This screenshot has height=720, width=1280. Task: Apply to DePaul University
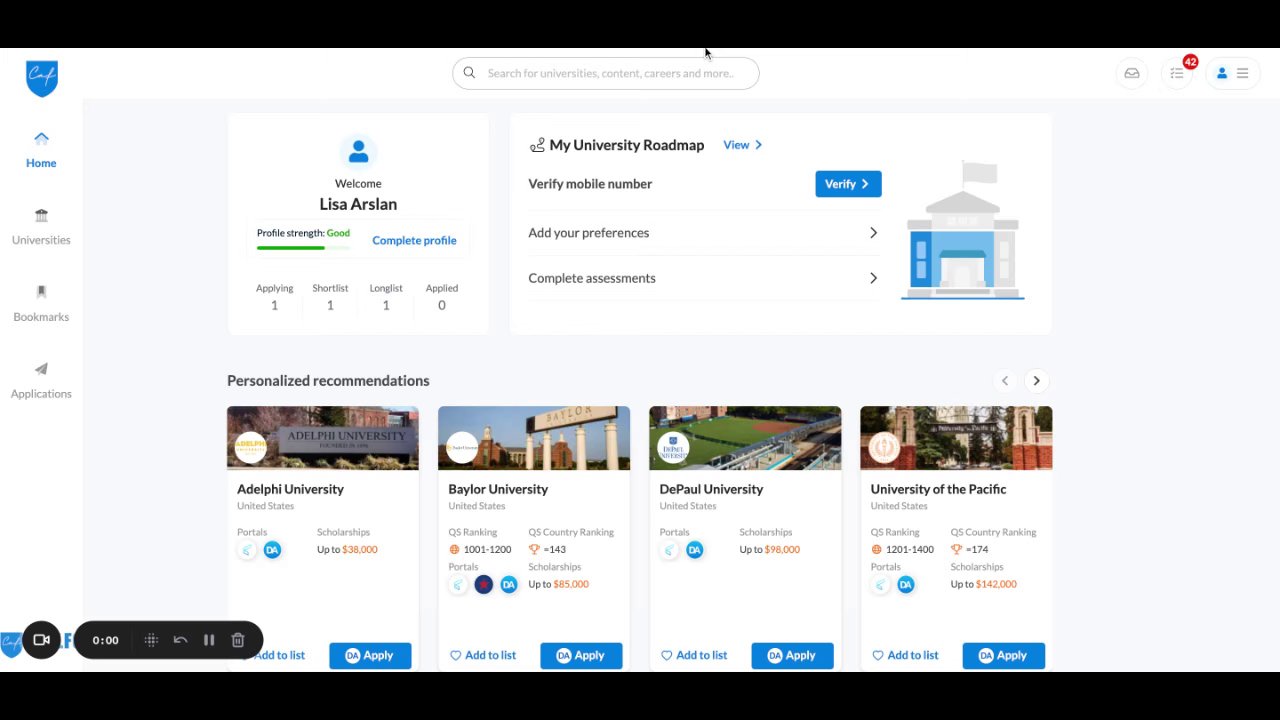pyautogui.click(x=792, y=655)
